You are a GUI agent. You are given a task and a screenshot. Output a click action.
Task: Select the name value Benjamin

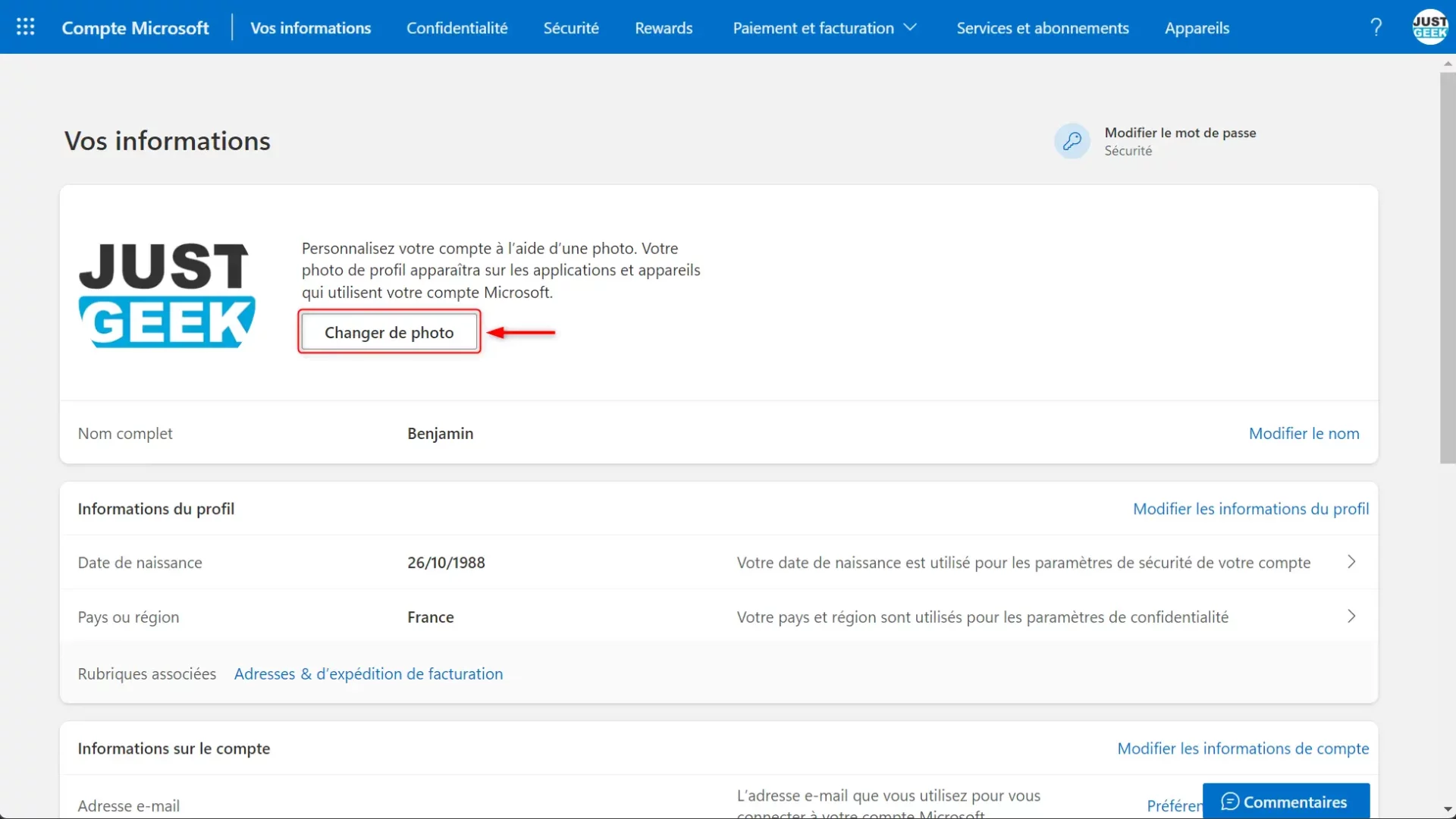(x=441, y=433)
